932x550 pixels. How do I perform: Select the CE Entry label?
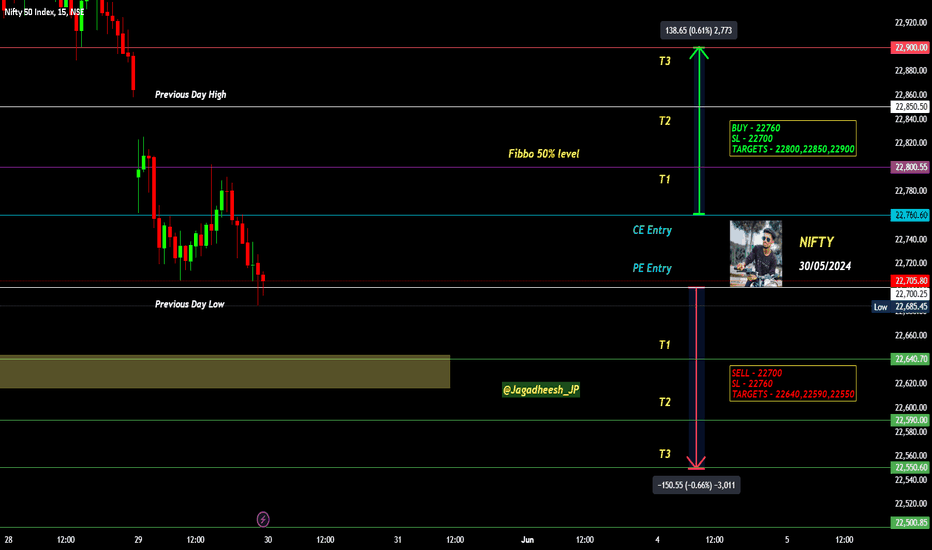tap(652, 230)
